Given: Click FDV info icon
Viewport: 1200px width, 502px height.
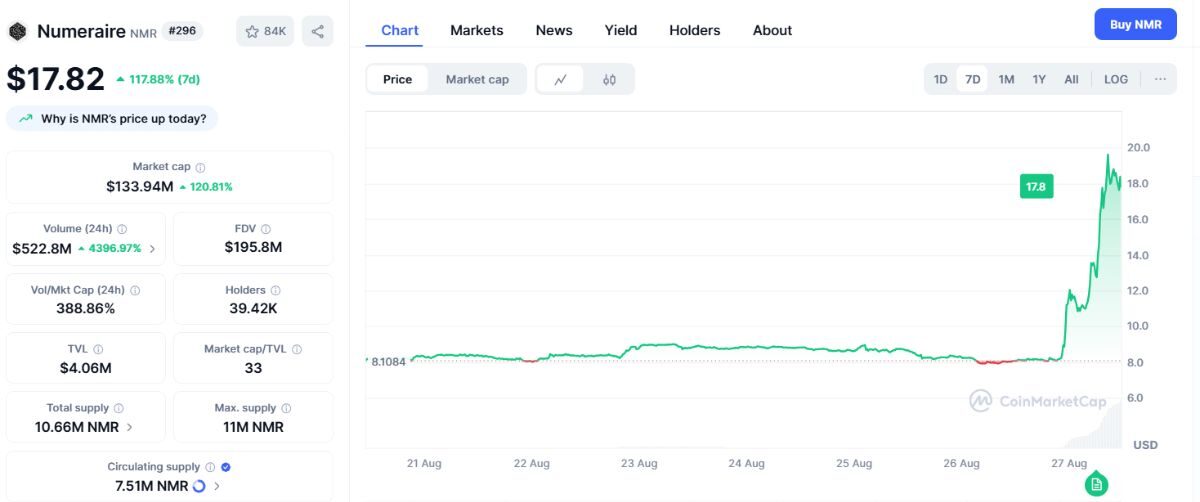Looking at the screenshot, I should (266, 229).
